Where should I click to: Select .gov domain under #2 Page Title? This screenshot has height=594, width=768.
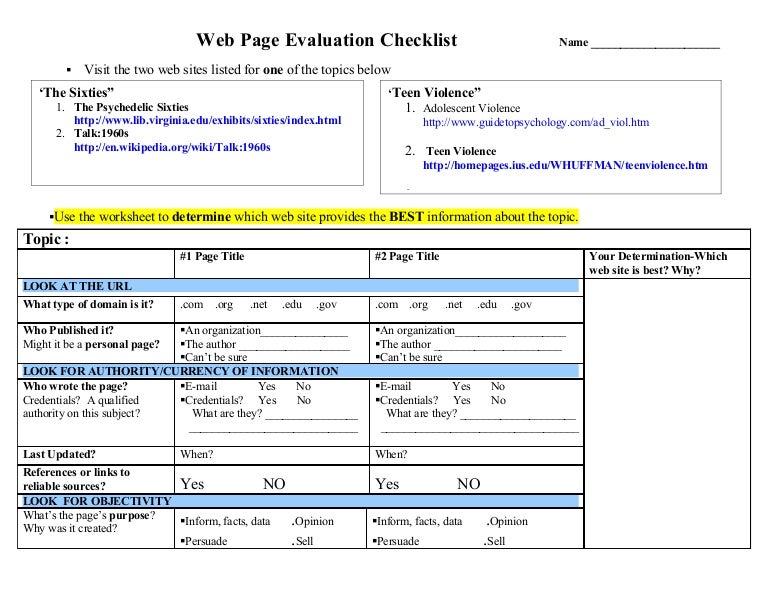[x=521, y=305]
